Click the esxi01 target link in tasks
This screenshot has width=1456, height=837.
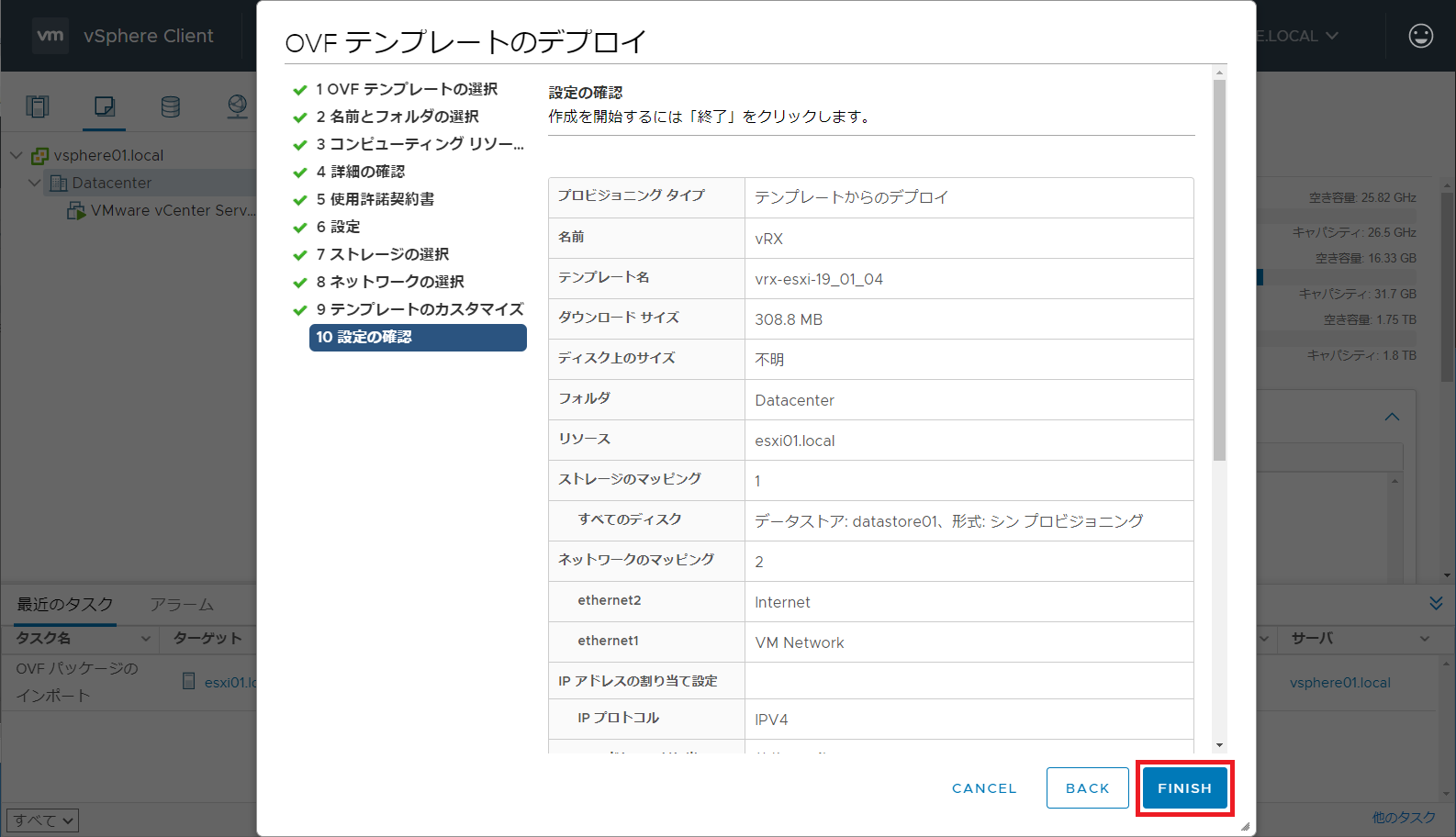pyautogui.click(x=230, y=682)
